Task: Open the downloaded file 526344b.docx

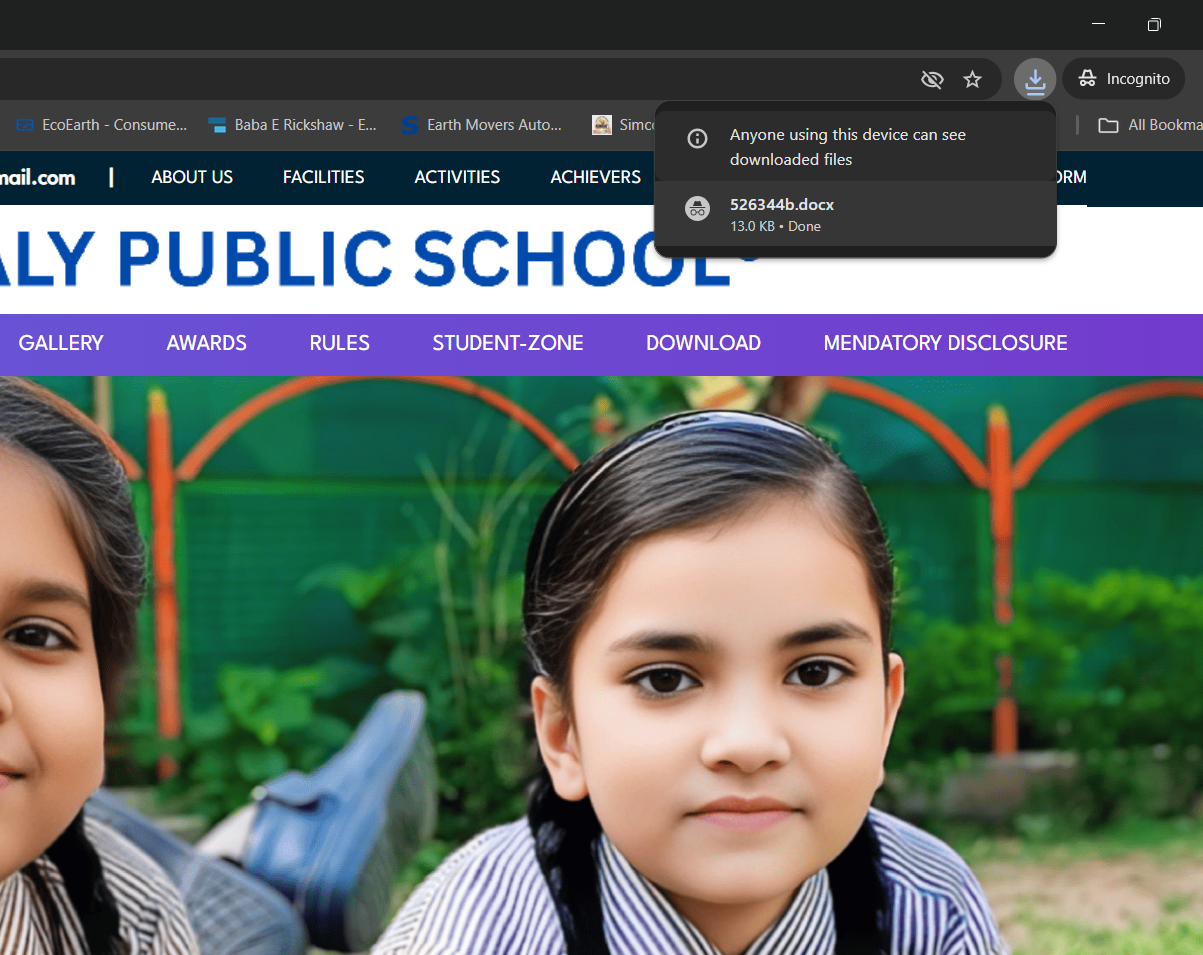Action: point(781,205)
